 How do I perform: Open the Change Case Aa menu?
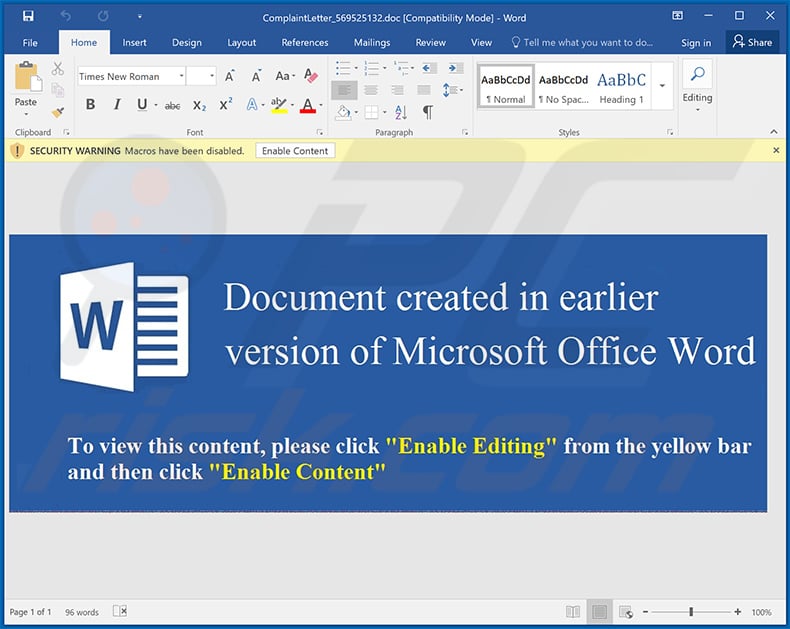pos(285,76)
